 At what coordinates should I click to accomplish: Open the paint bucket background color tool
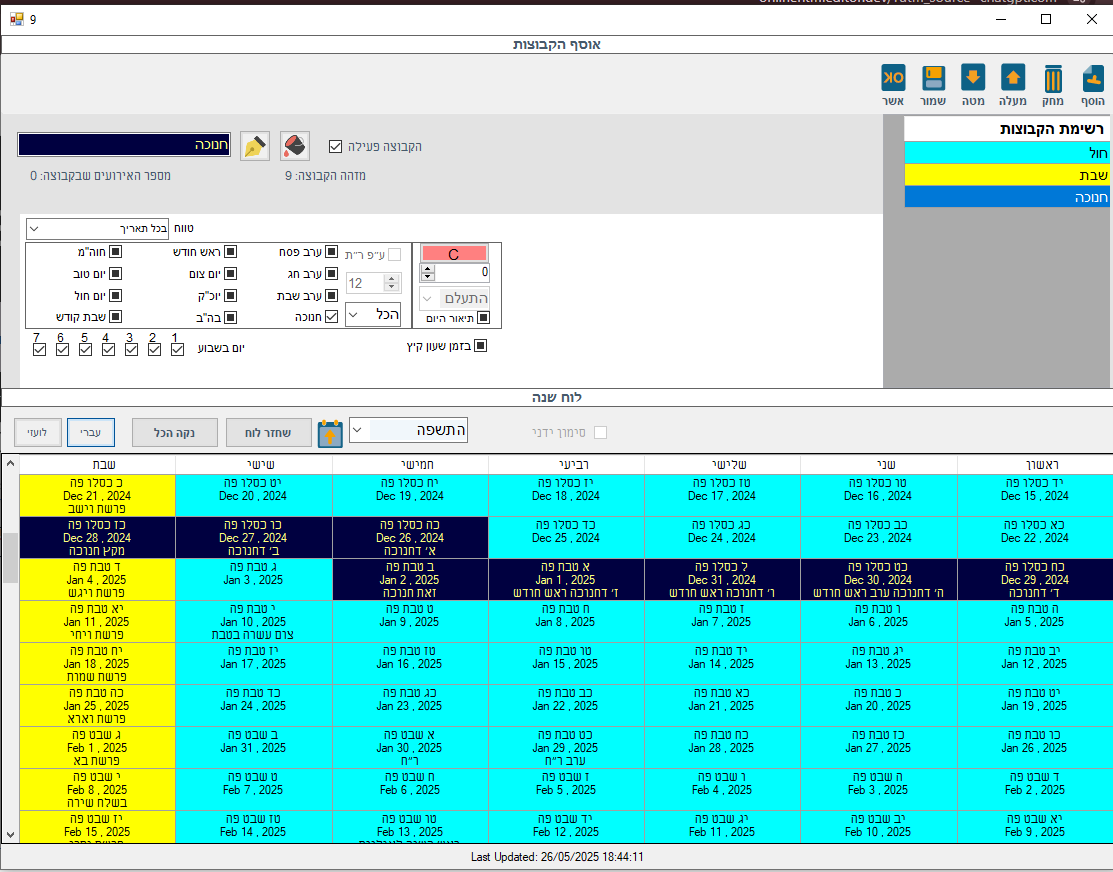294,146
